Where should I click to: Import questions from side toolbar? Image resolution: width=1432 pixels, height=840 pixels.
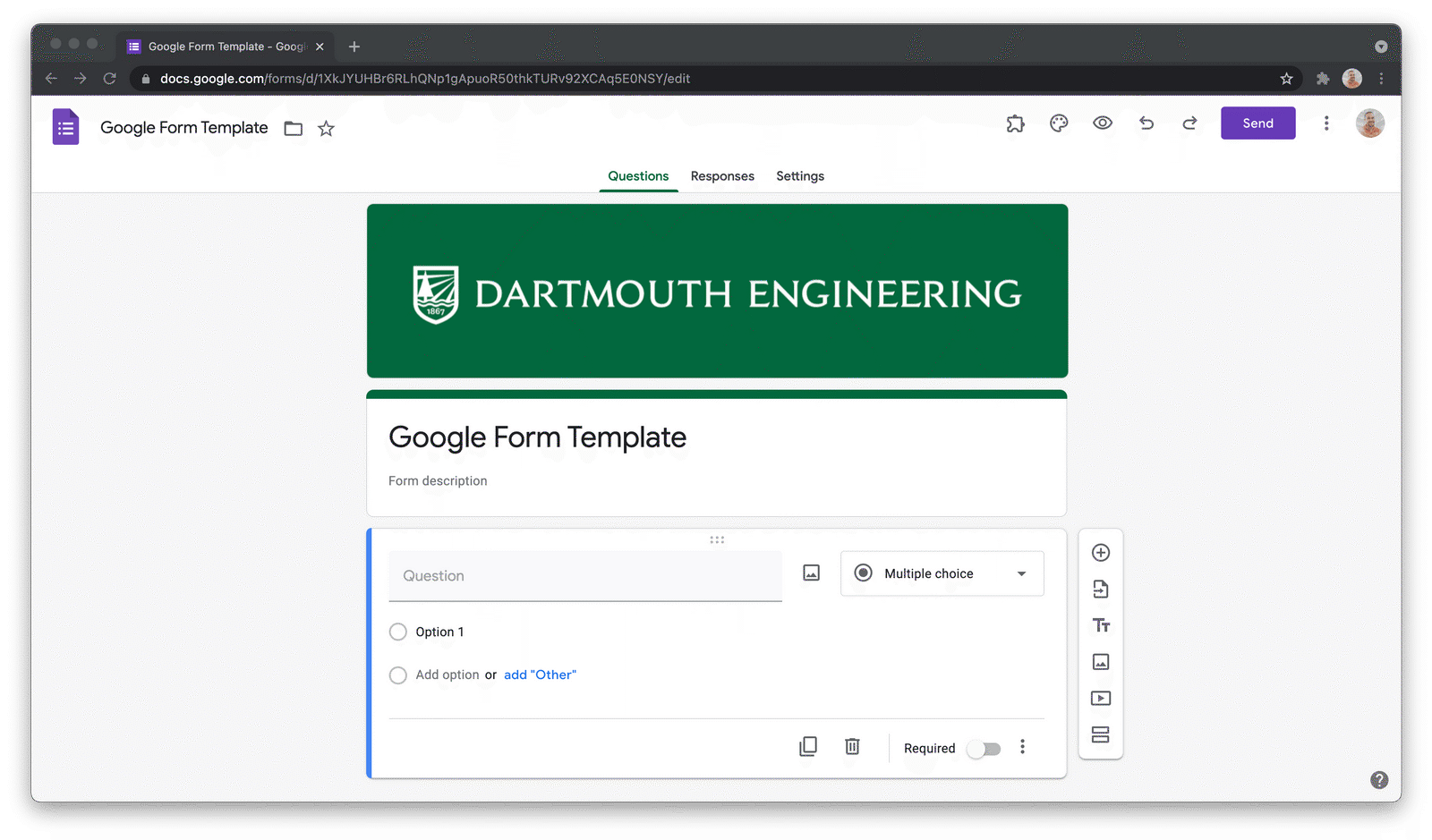1101,590
